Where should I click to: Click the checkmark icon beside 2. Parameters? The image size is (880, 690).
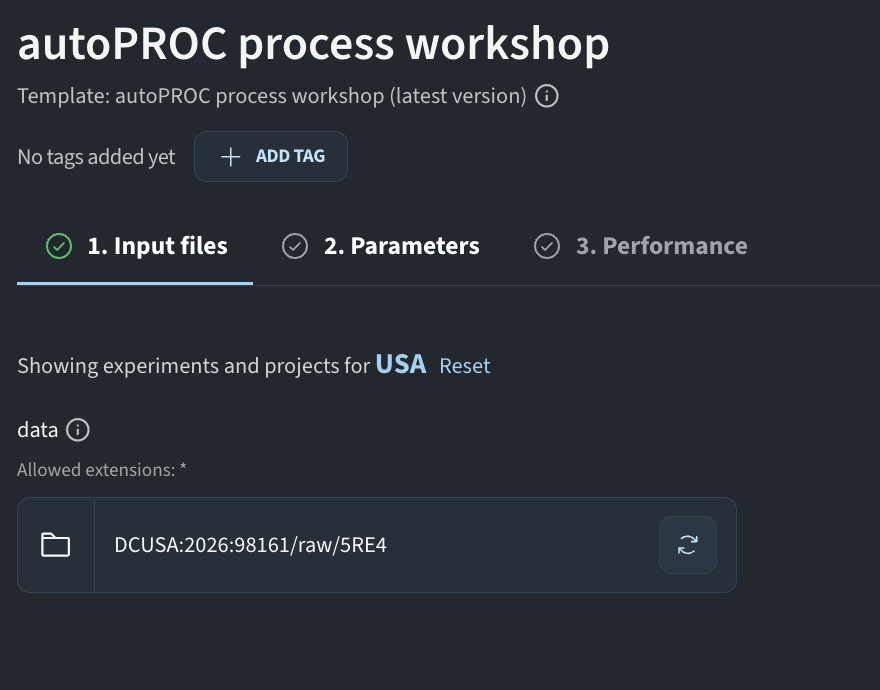pyautogui.click(x=295, y=246)
